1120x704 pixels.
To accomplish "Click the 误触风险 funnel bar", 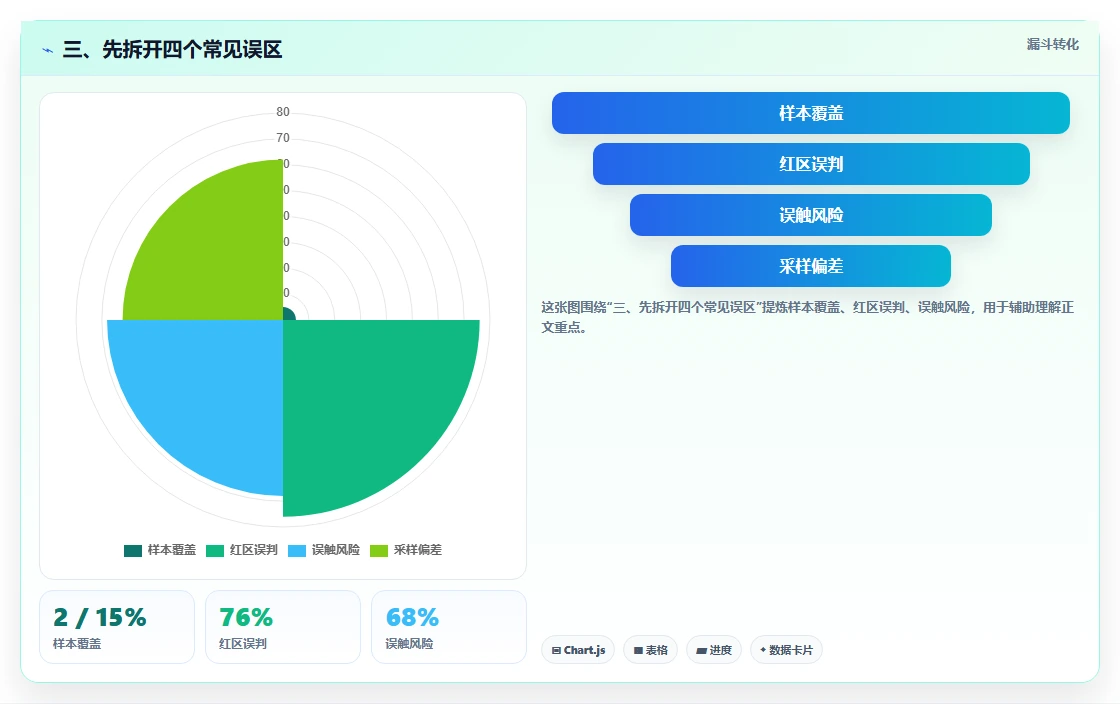I will [x=811, y=215].
